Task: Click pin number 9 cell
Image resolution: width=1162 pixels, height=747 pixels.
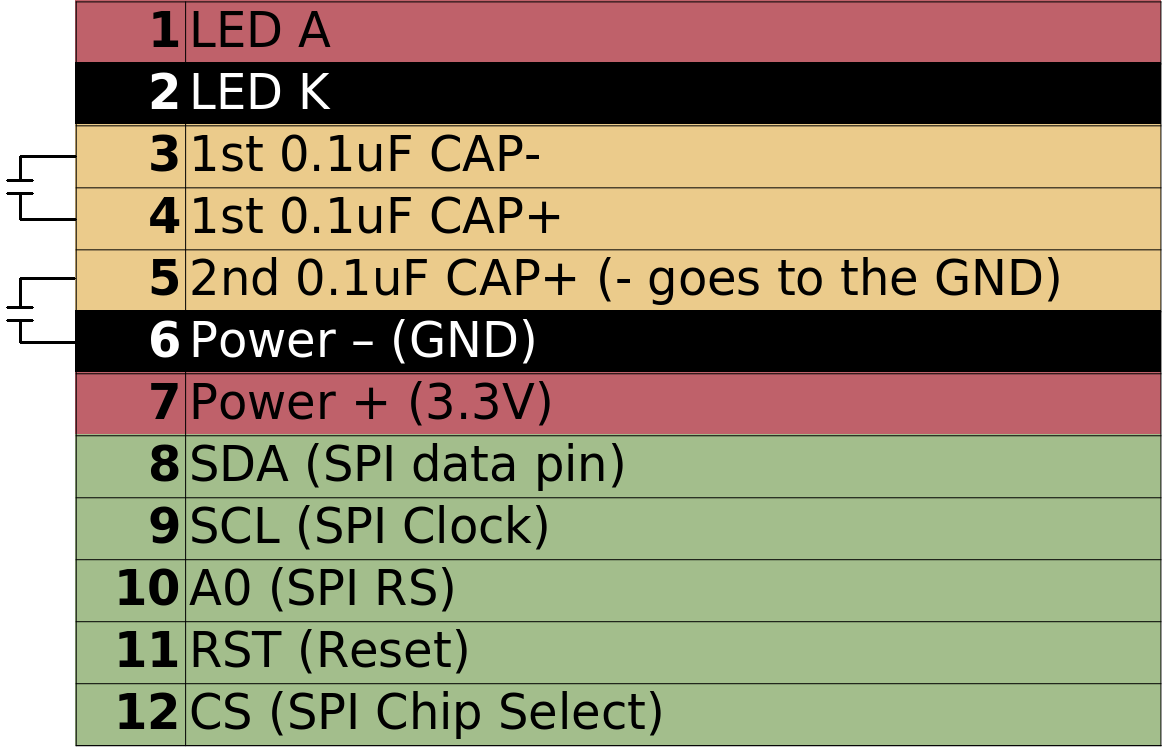Action: point(163,528)
